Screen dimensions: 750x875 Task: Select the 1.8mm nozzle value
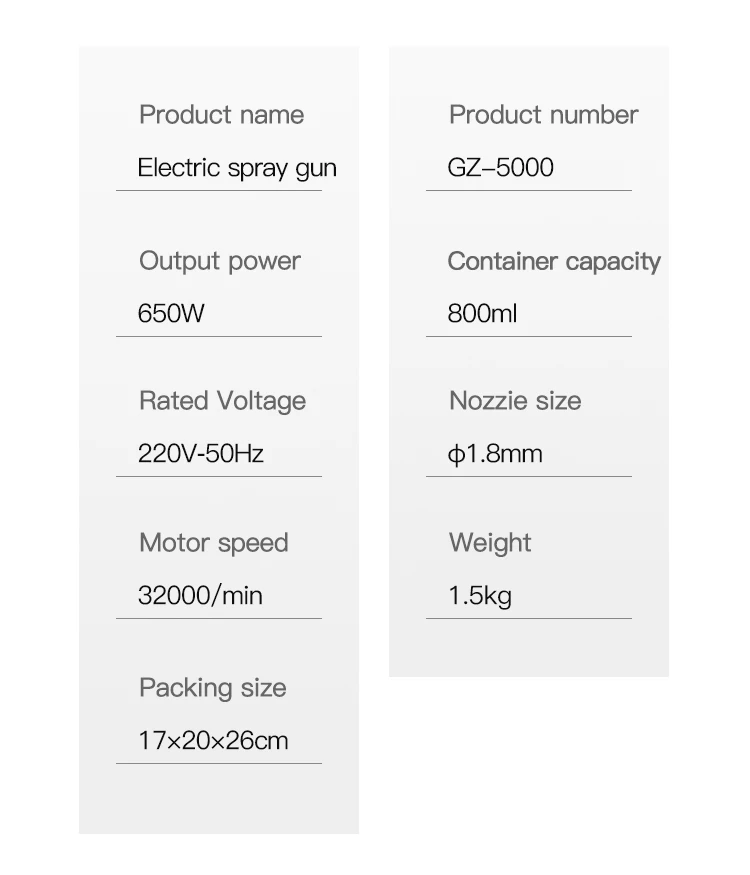coord(501,454)
